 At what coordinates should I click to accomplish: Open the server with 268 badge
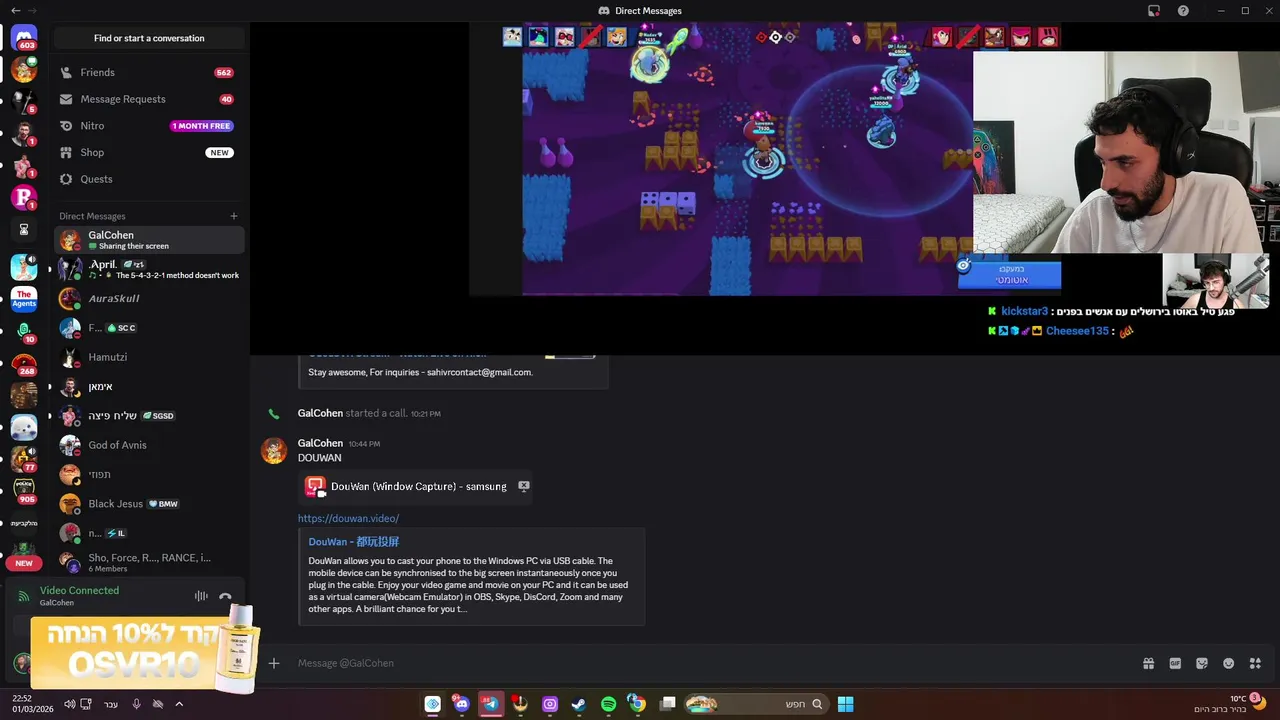click(24, 364)
